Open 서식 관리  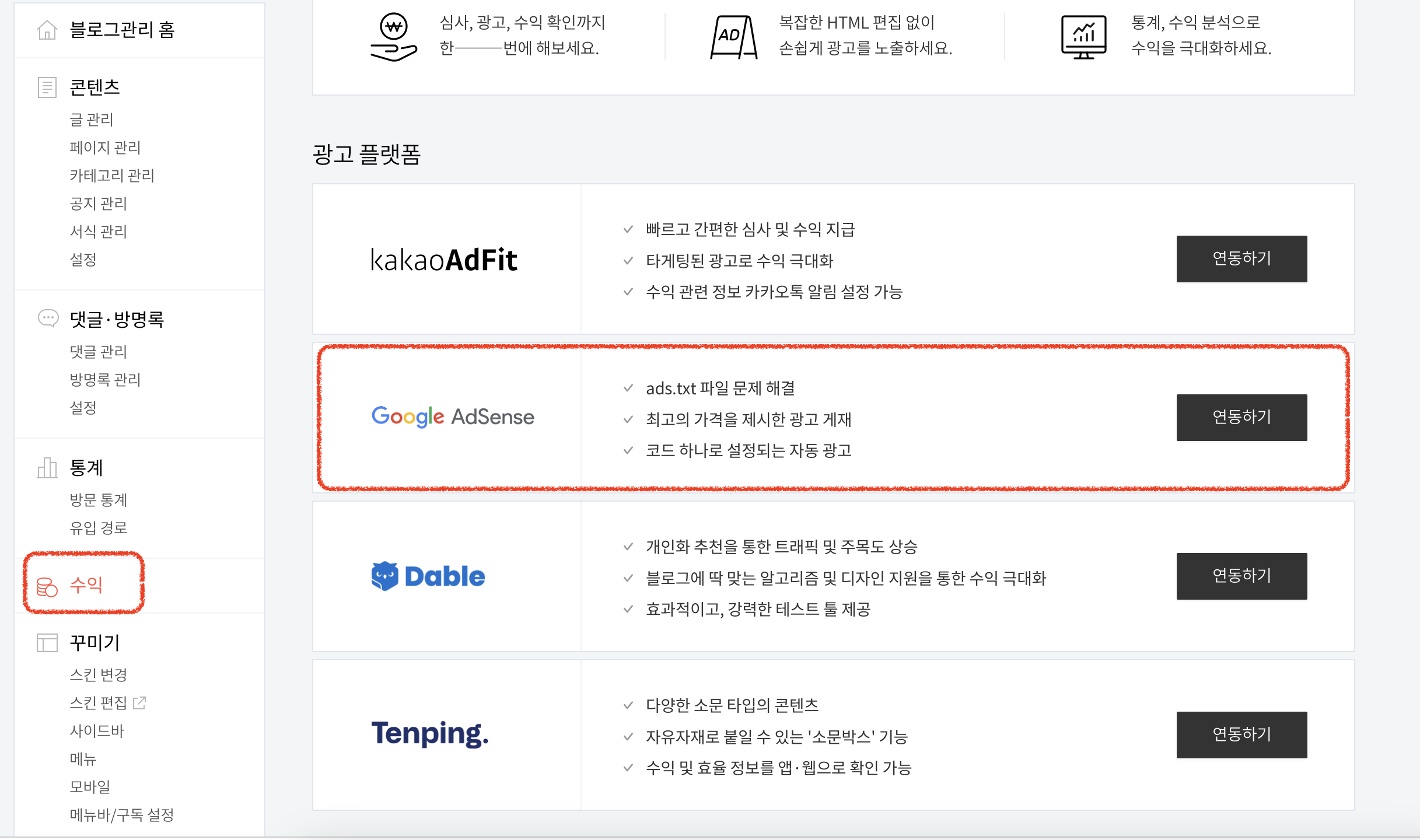click(99, 232)
